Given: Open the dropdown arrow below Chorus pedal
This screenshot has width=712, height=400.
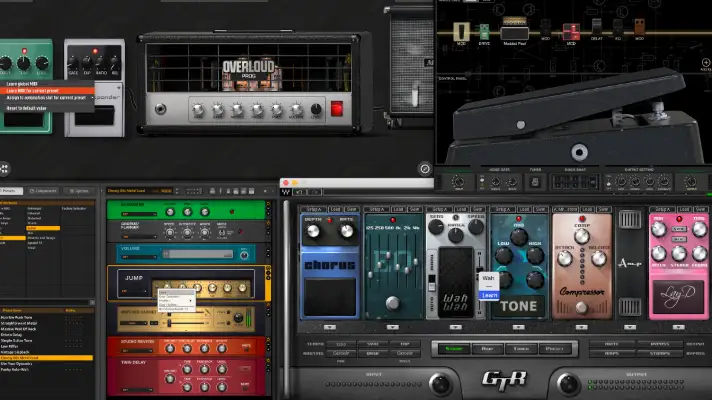Looking at the screenshot, I should coord(332,327).
